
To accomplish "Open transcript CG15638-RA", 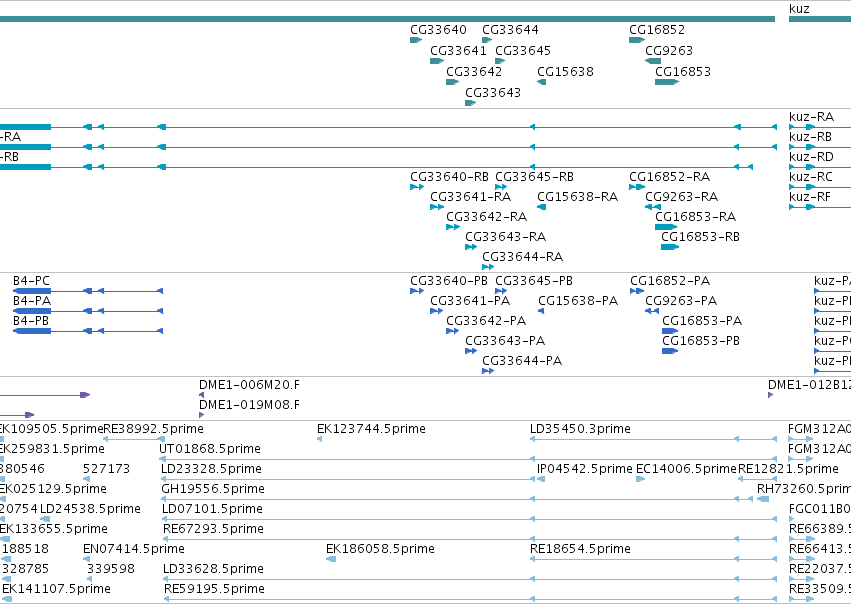I will [577, 197].
